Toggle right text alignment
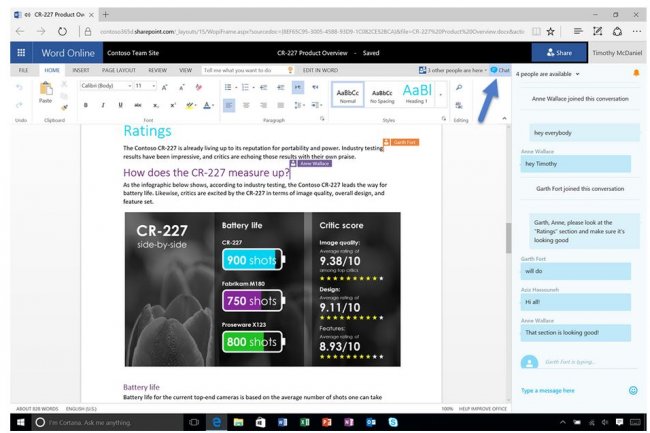The height and width of the screenshot is (433, 650). (263, 105)
